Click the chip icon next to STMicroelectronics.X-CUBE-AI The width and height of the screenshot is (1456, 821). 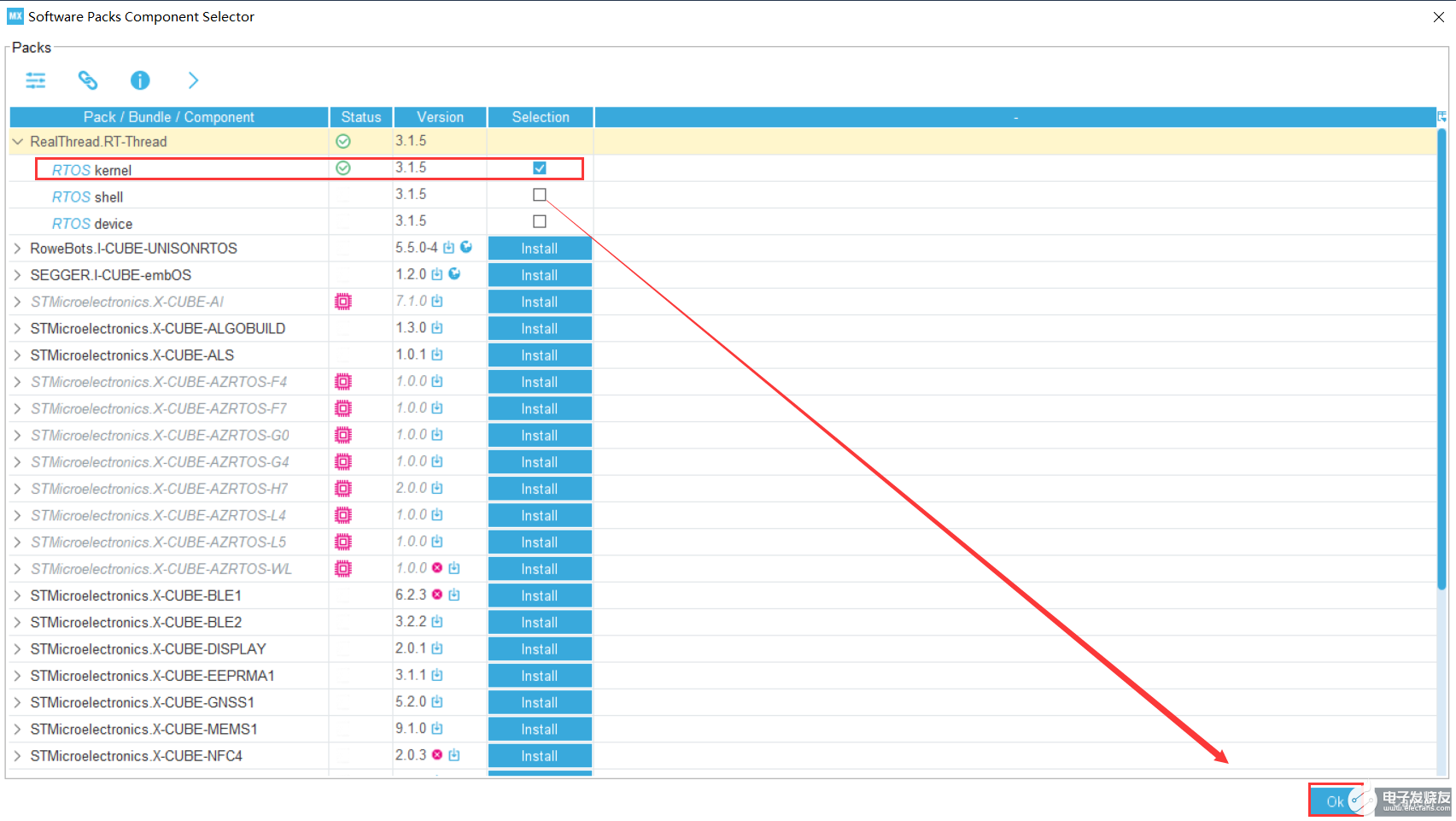pos(342,301)
